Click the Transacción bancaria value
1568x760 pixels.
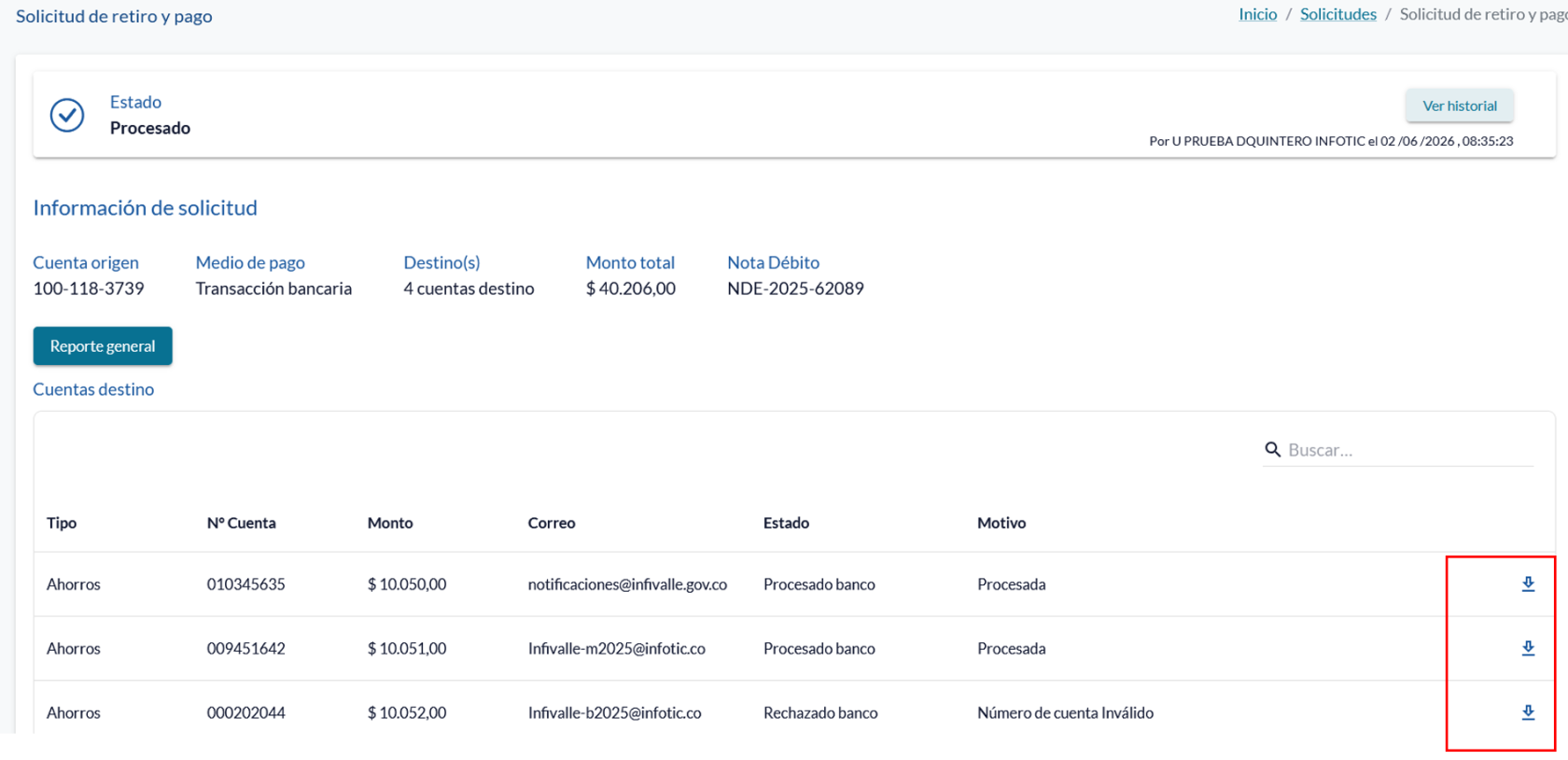[273, 289]
